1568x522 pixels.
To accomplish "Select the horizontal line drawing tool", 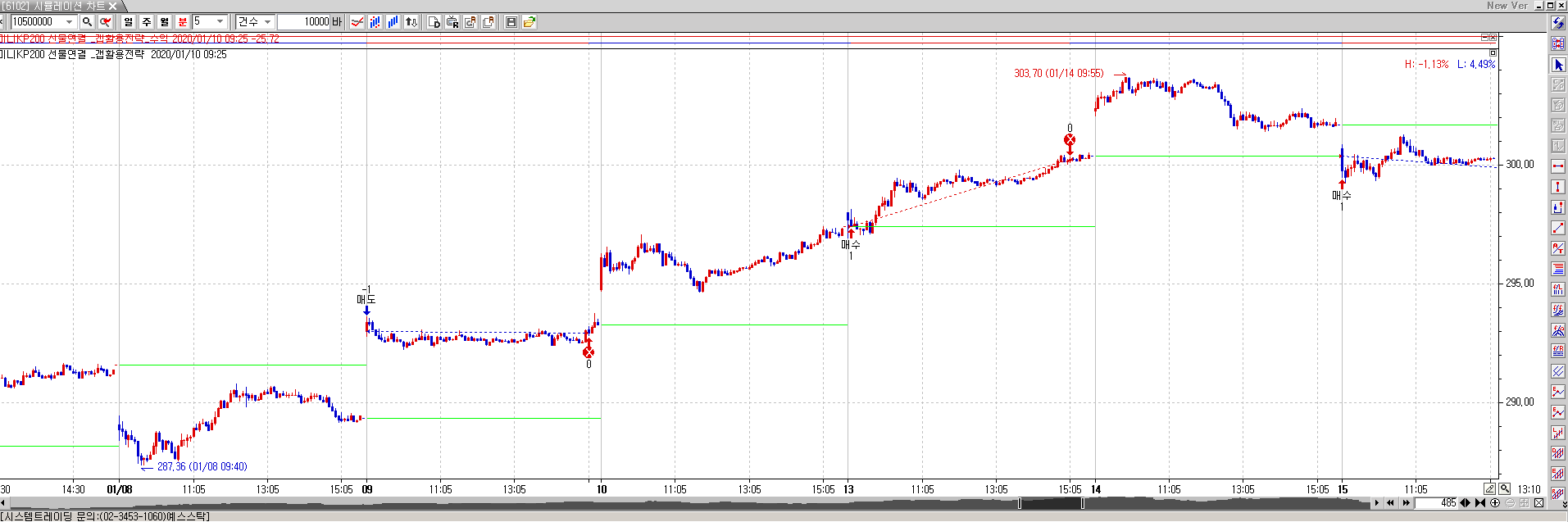I will pos(1558,166).
